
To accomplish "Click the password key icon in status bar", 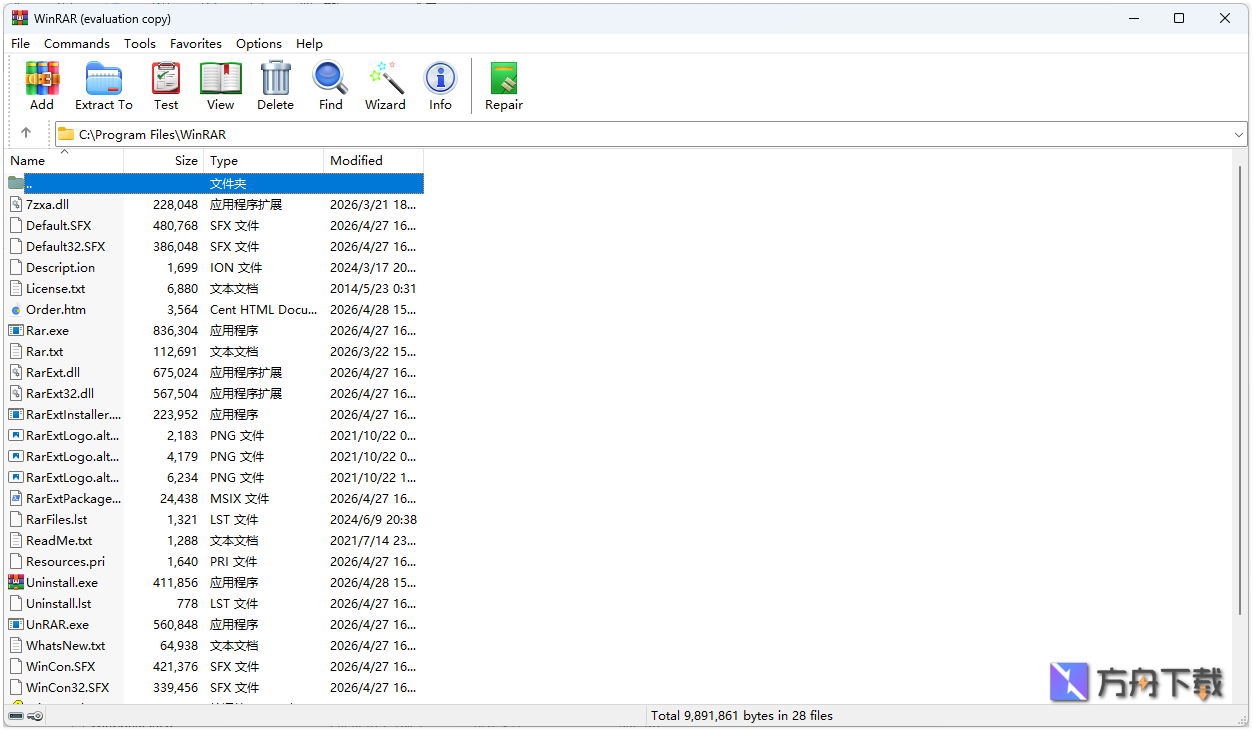I will point(35,715).
